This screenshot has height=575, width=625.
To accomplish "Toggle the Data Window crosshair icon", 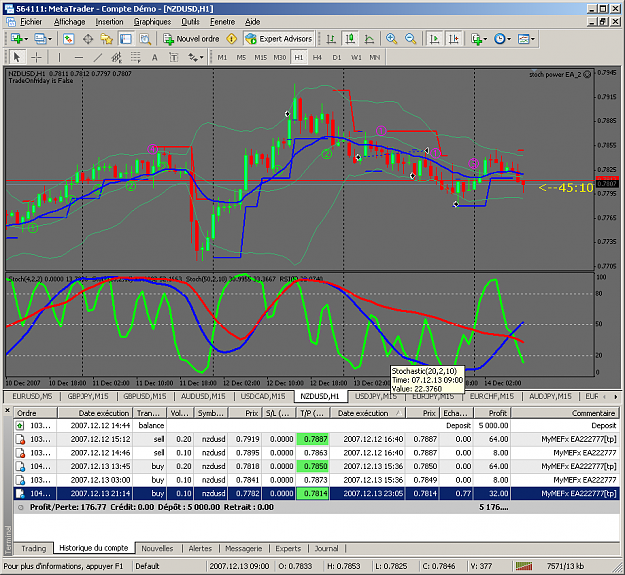I will (88, 39).
